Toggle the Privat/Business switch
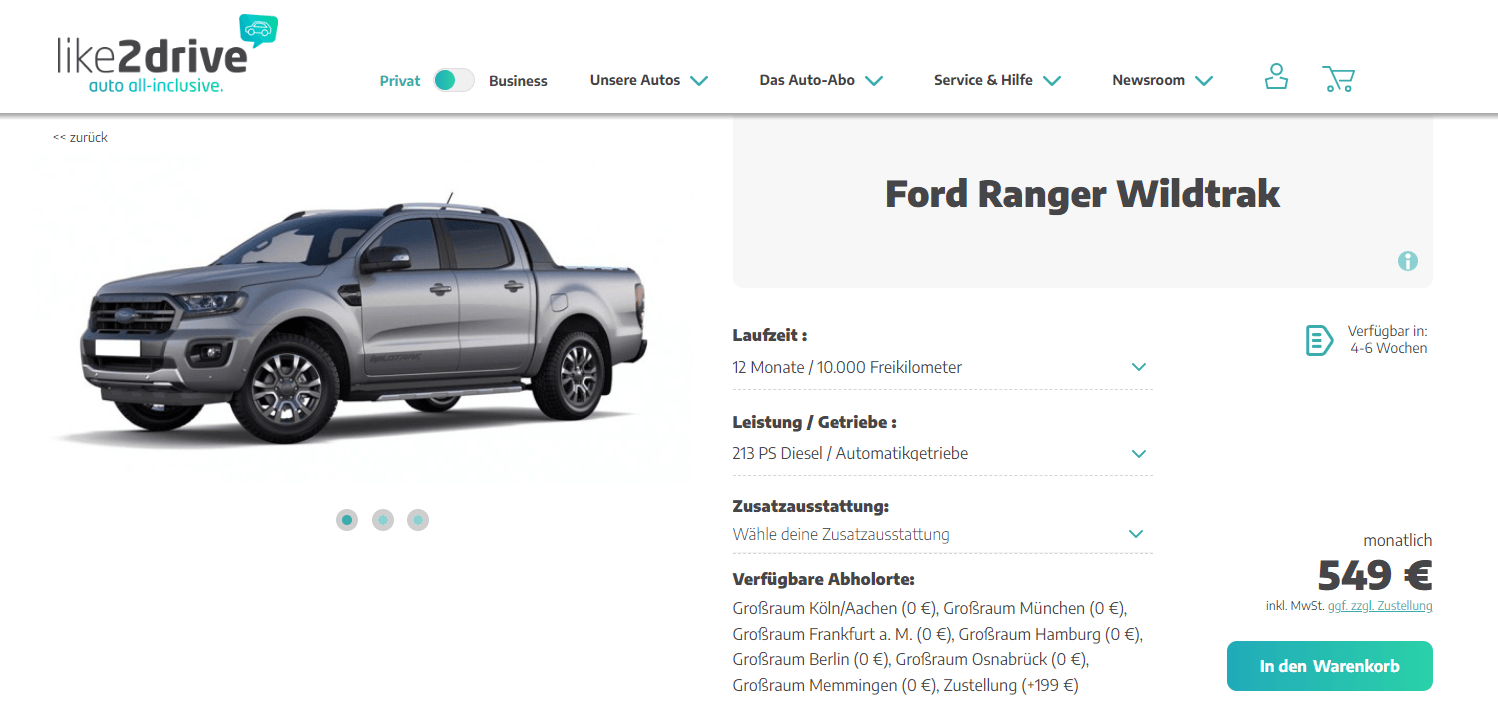Image resolution: width=1498 pixels, height=718 pixels. tap(454, 80)
